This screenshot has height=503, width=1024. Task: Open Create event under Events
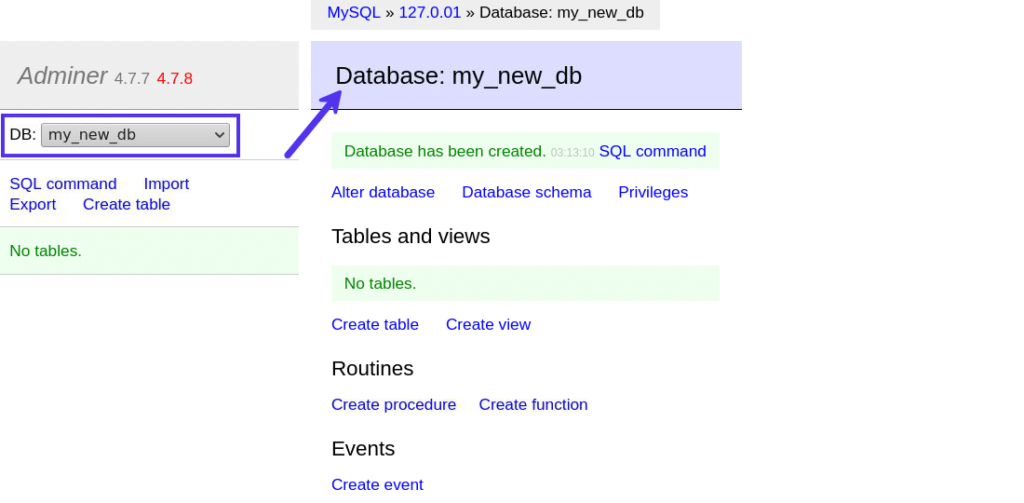(x=377, y=484)
